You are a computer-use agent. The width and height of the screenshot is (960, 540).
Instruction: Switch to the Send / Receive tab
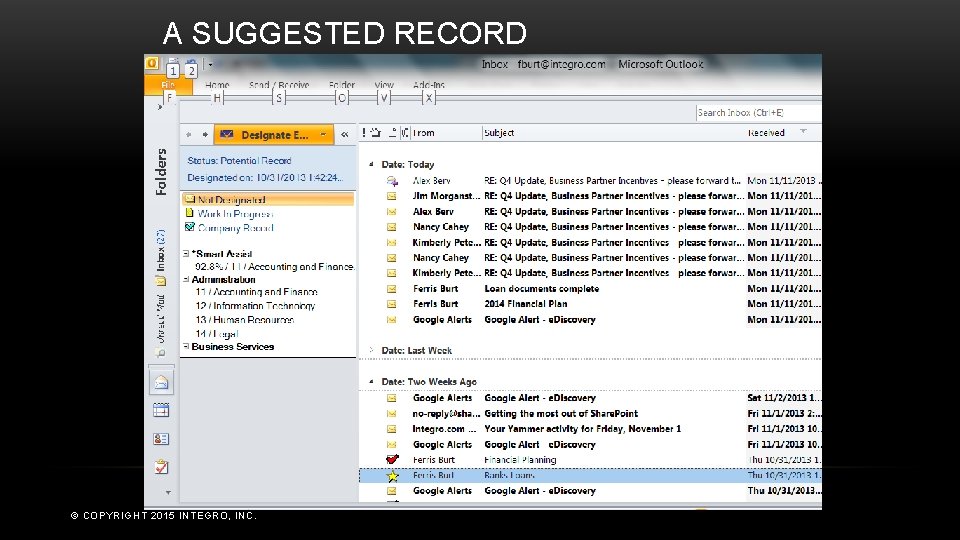[x=279, y=85]
